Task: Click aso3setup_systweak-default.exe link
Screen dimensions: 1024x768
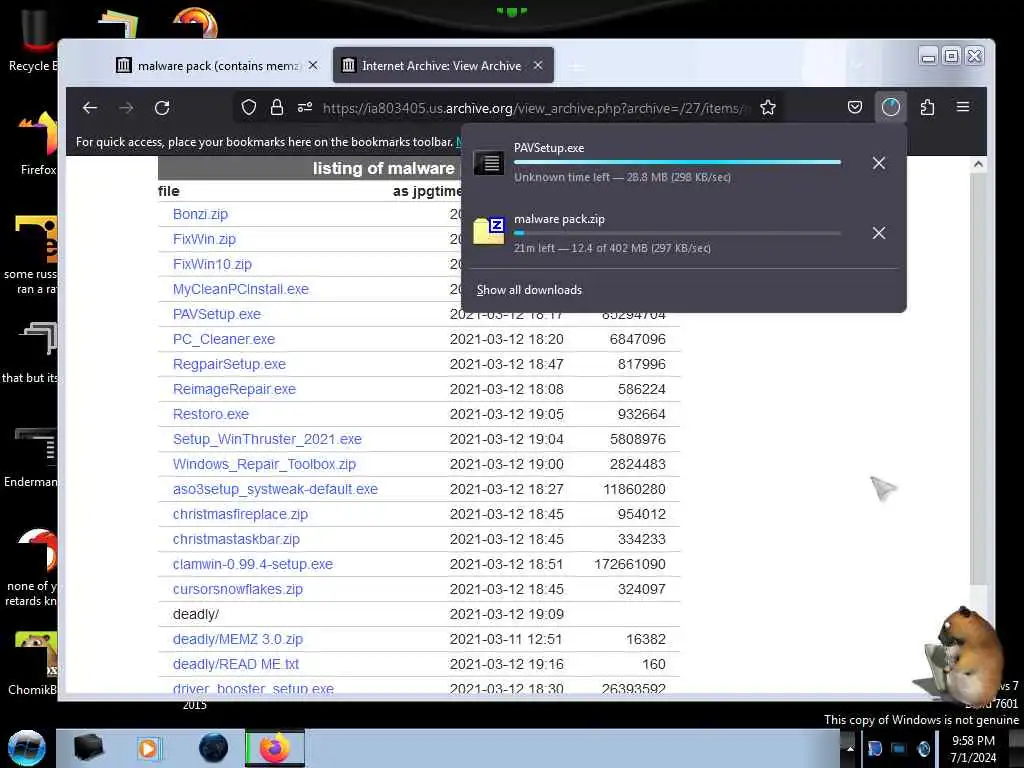Action: click(275, 489)
